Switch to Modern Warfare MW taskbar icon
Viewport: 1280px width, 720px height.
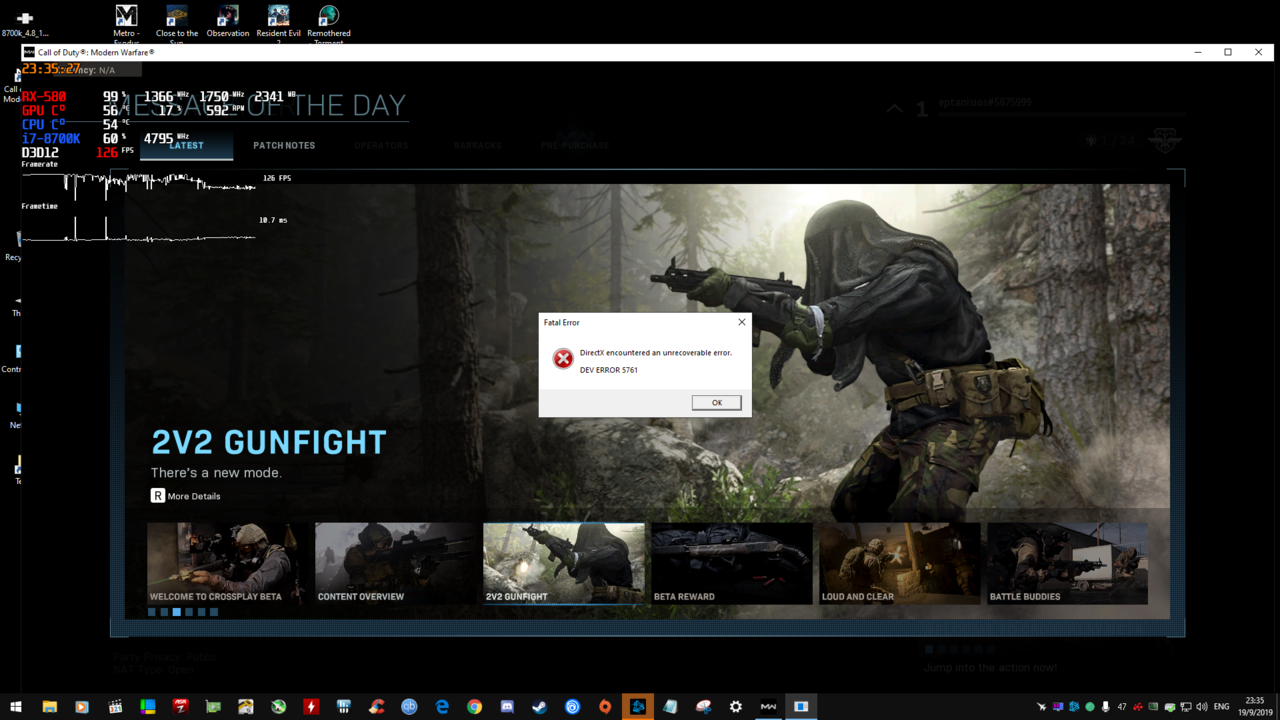coord(768,706)
